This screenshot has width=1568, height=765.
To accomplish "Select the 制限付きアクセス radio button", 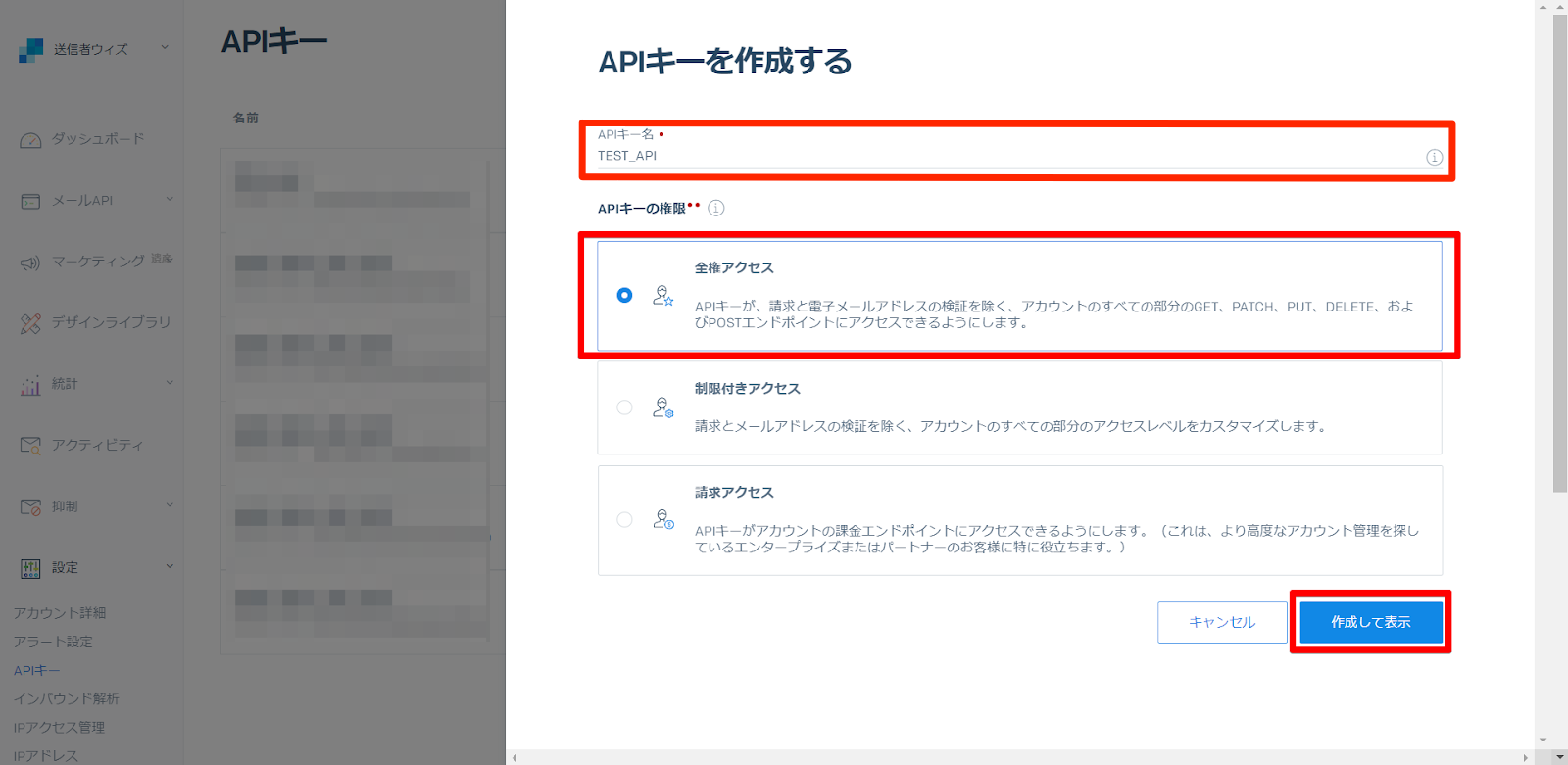I will click(x=624, y=407).
